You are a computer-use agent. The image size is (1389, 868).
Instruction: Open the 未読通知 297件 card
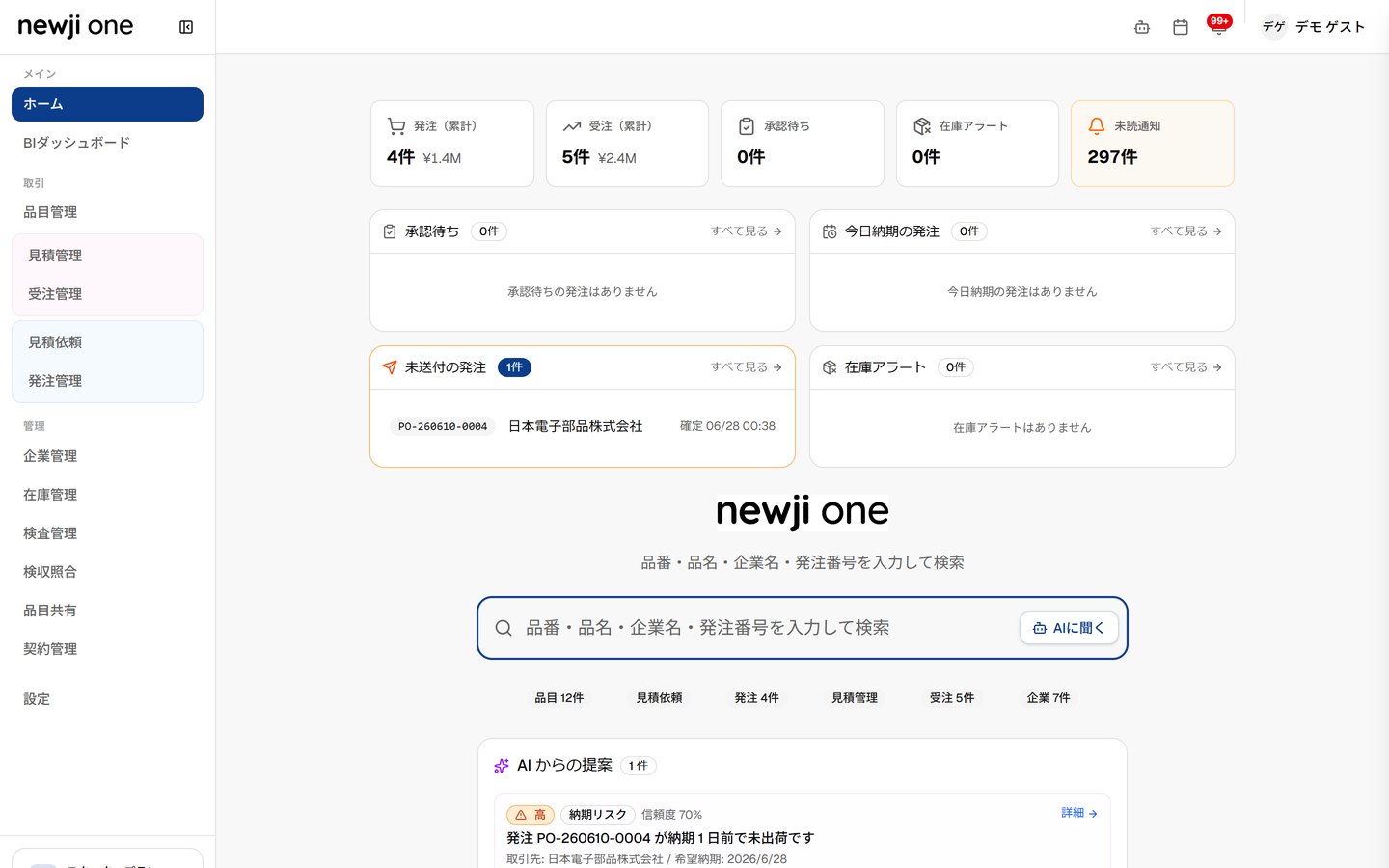point(1153,144)
